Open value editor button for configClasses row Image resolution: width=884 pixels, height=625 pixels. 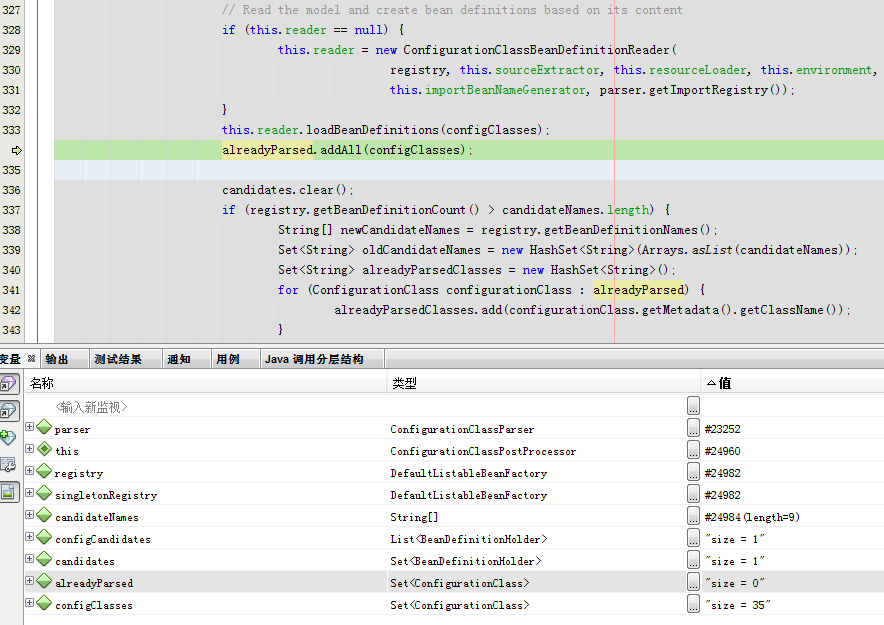click(693, 603)
